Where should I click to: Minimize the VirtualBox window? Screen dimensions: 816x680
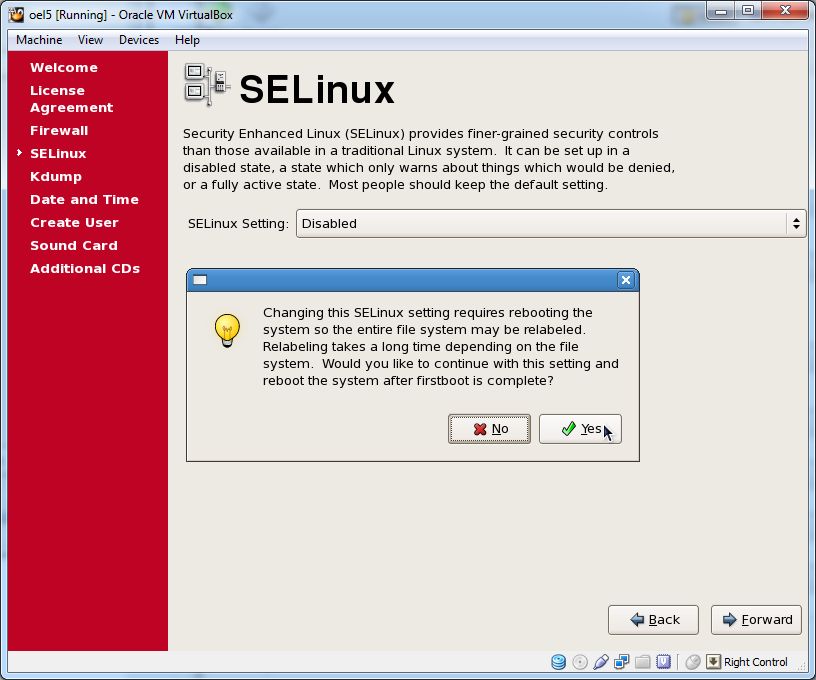coord(721,10)
